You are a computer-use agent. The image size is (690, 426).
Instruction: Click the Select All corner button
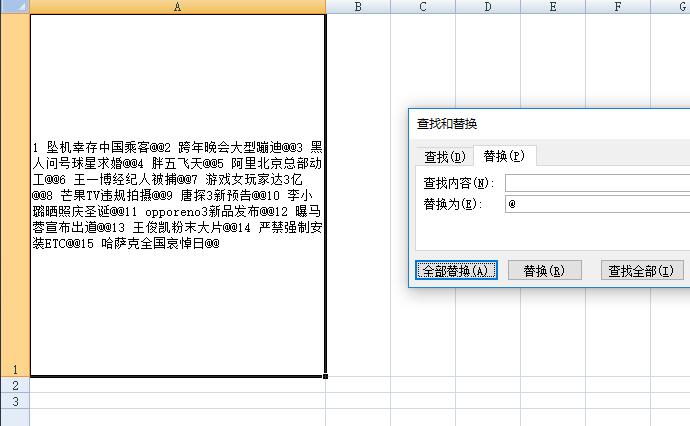click(x=15, y=7)
